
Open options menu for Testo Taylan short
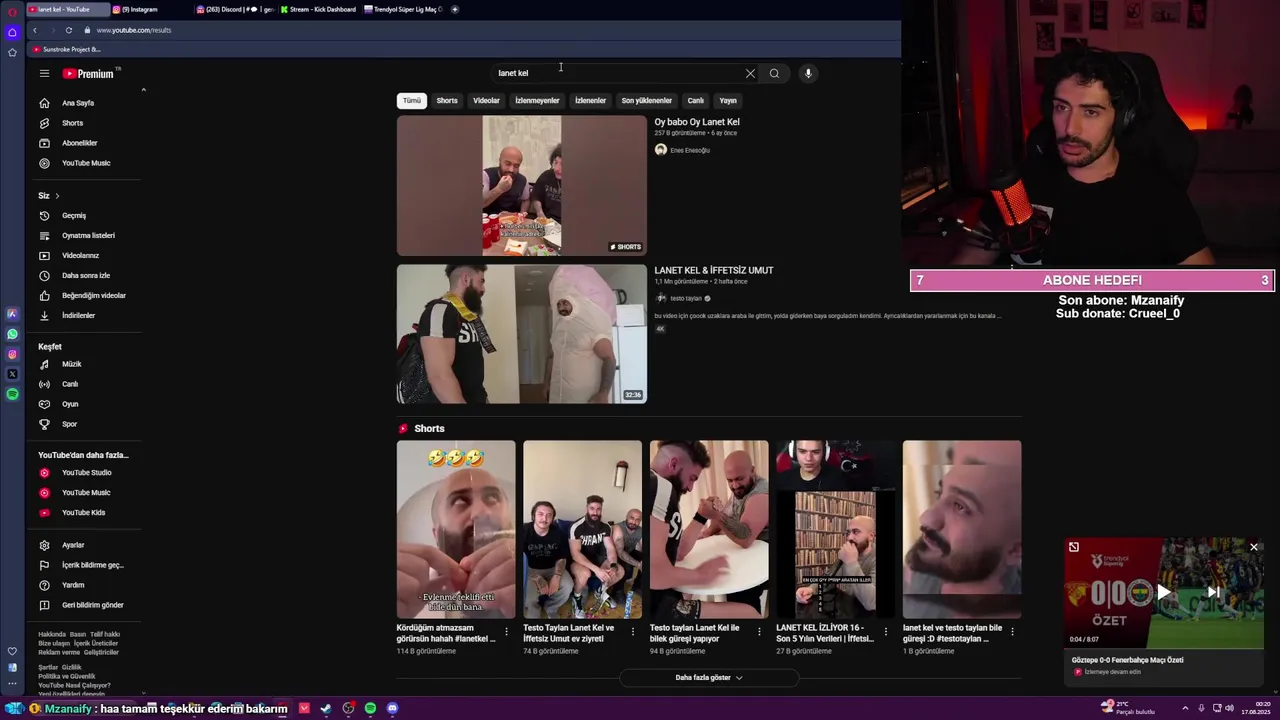[633, 631]
